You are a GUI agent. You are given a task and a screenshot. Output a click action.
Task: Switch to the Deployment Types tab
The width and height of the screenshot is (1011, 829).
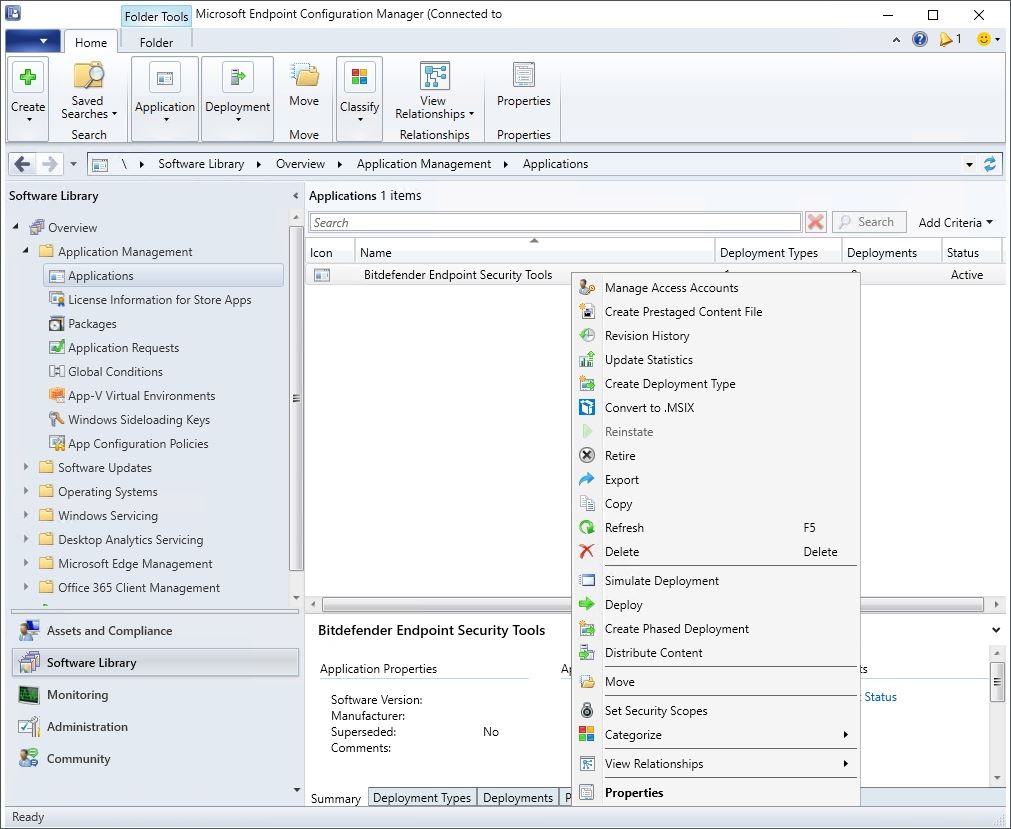click(422, 797)
